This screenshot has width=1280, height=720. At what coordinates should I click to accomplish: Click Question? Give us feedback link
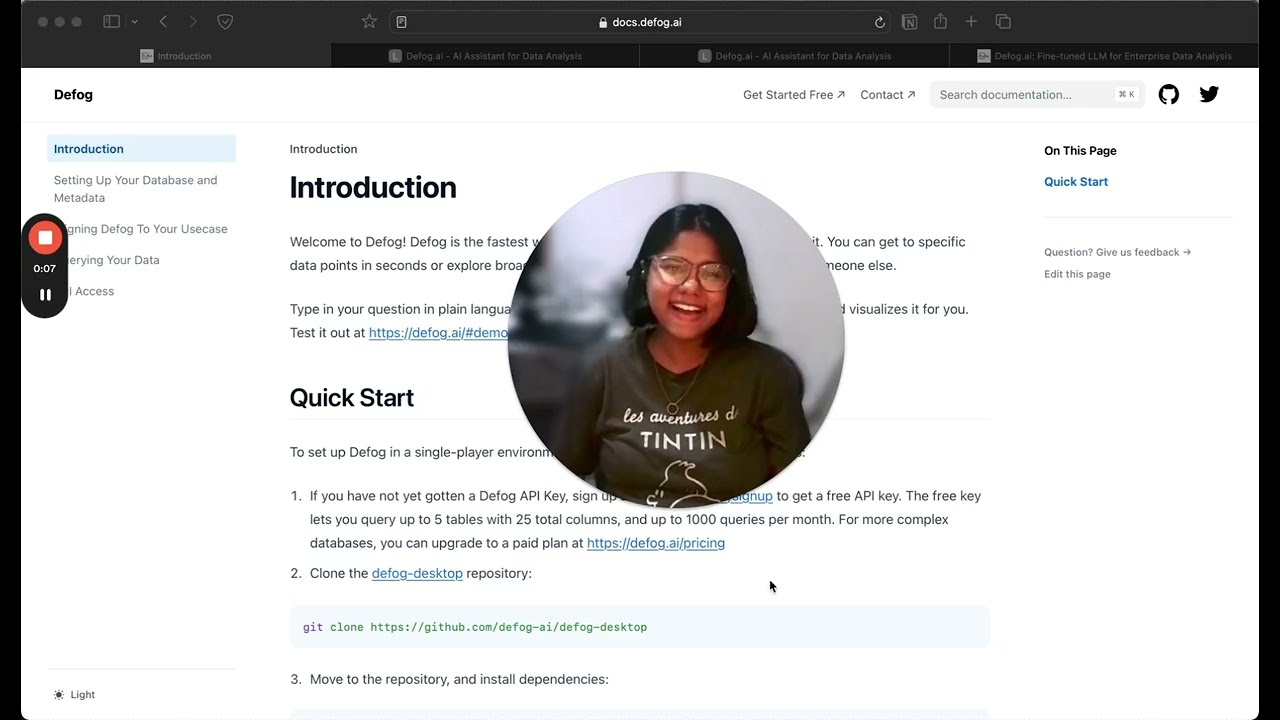[1117, 252]
